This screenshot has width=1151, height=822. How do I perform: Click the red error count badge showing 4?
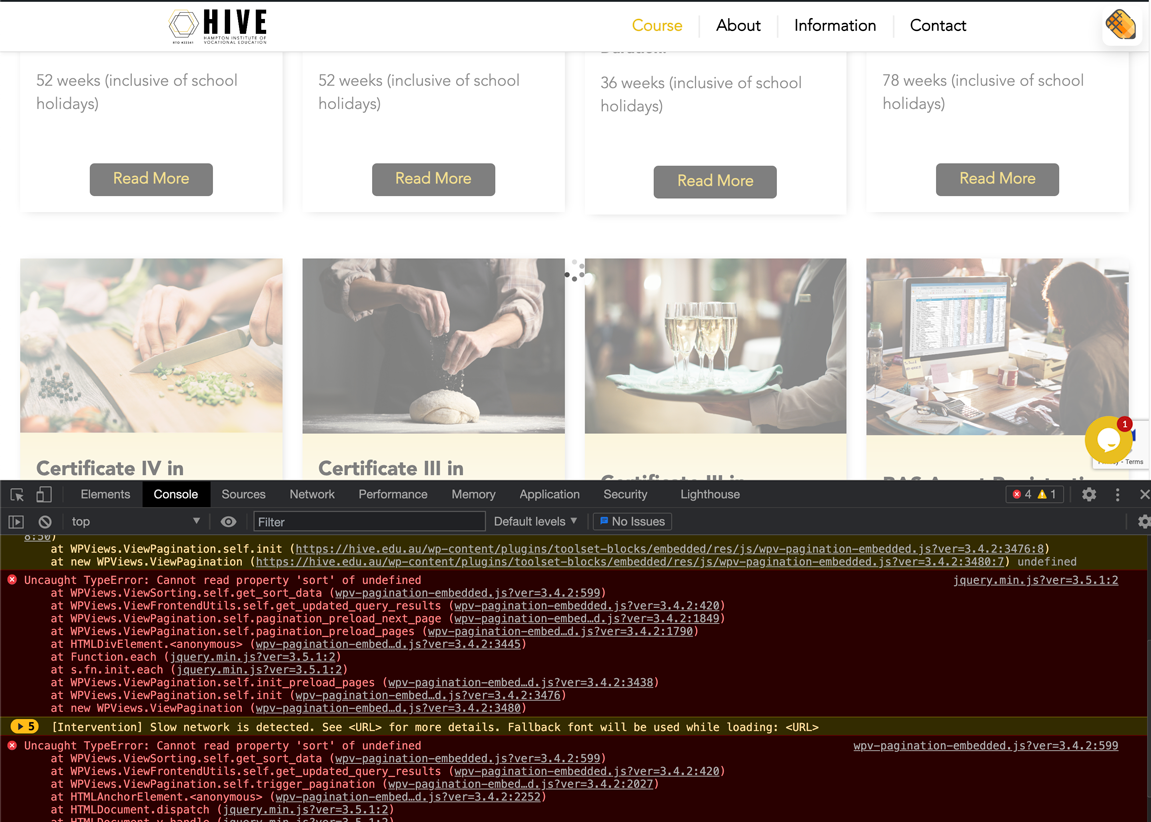click(x=1022, y=495)
